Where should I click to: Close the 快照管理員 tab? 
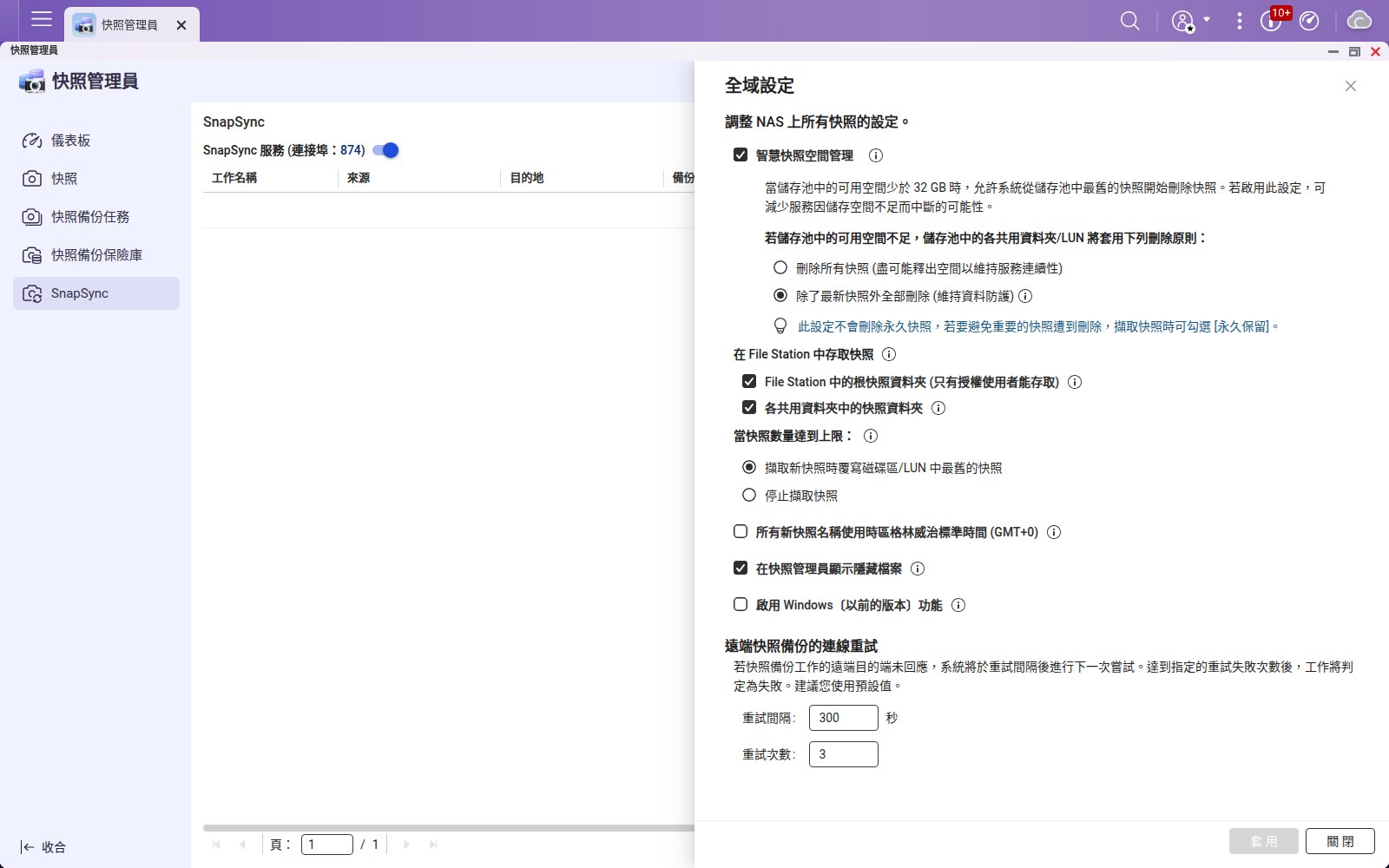click(181, 25)
